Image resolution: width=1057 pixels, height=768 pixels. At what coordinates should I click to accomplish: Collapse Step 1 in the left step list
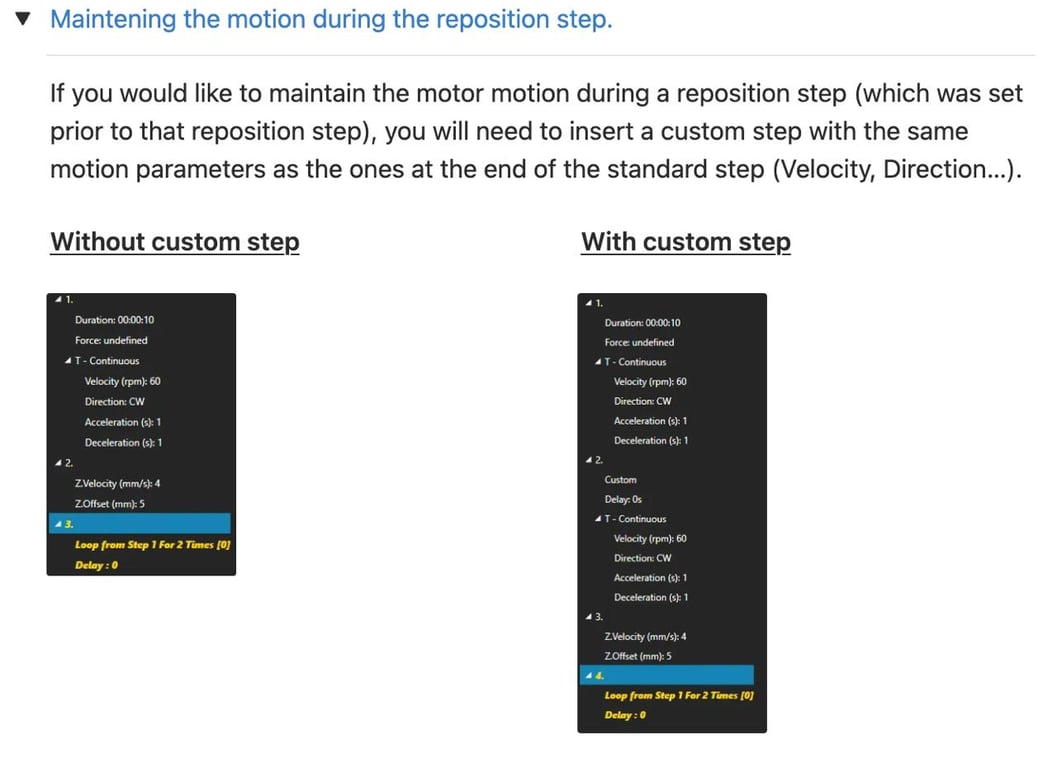[58, 299]
